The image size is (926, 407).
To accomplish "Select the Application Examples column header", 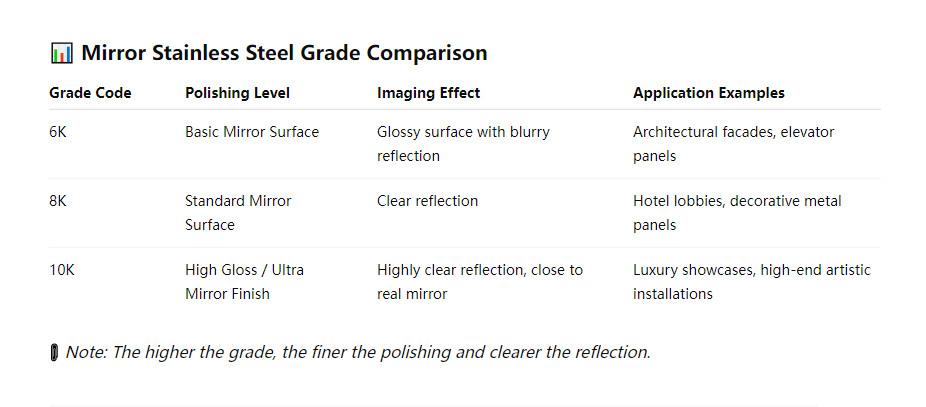I will pos(709,93).
